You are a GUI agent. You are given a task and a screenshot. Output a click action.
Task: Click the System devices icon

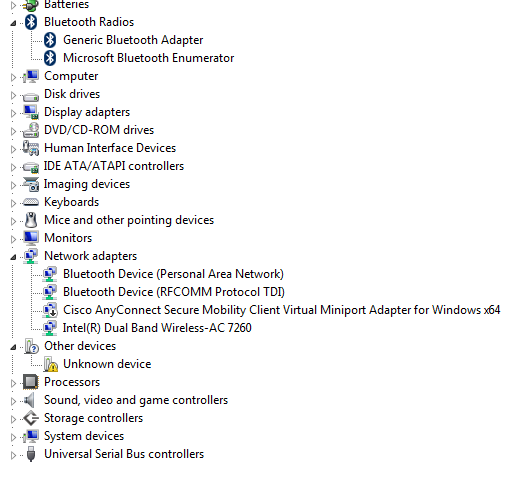click(x=31, y=436)
